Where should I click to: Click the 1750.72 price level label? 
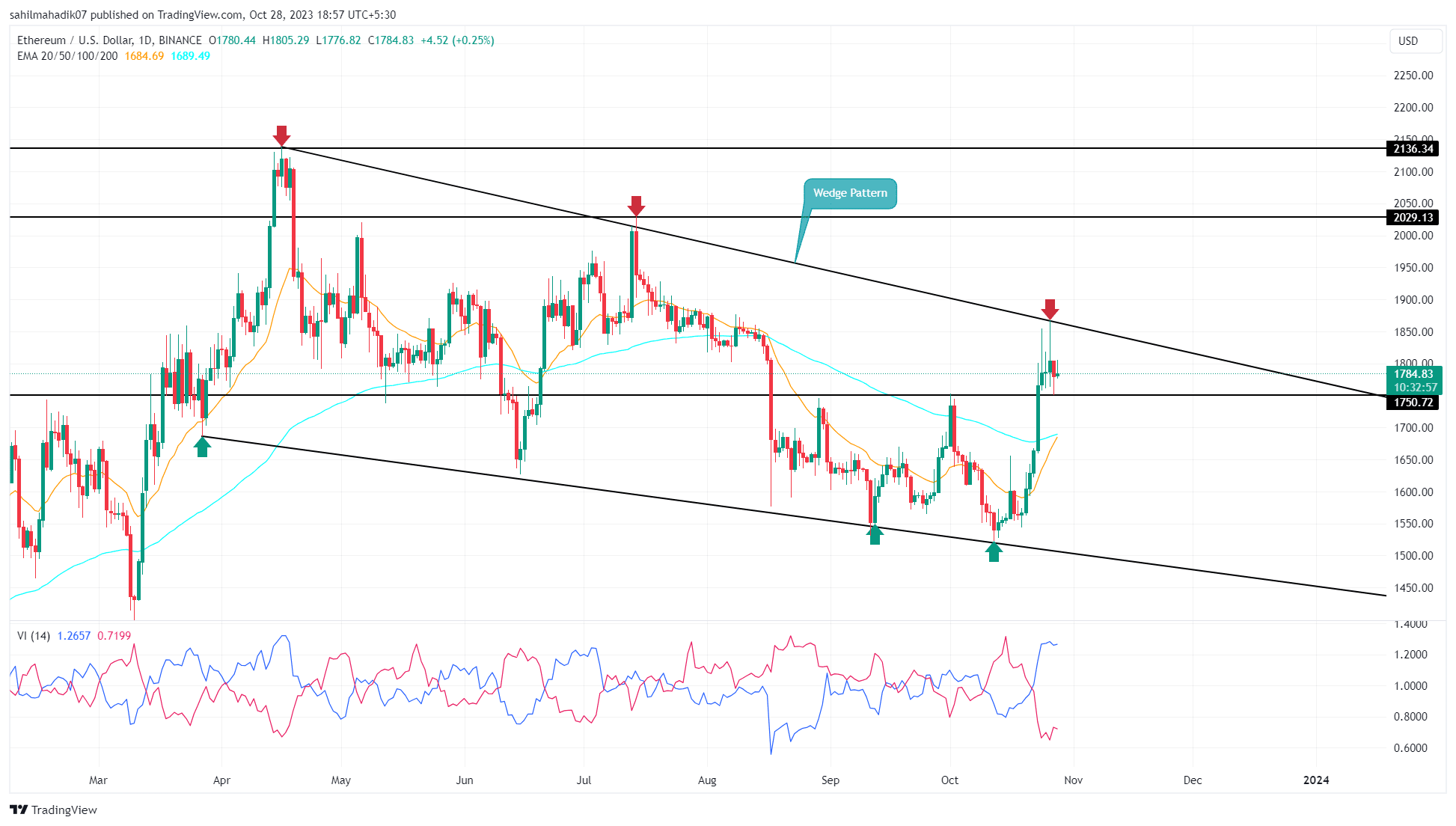tap(1413, 403)
